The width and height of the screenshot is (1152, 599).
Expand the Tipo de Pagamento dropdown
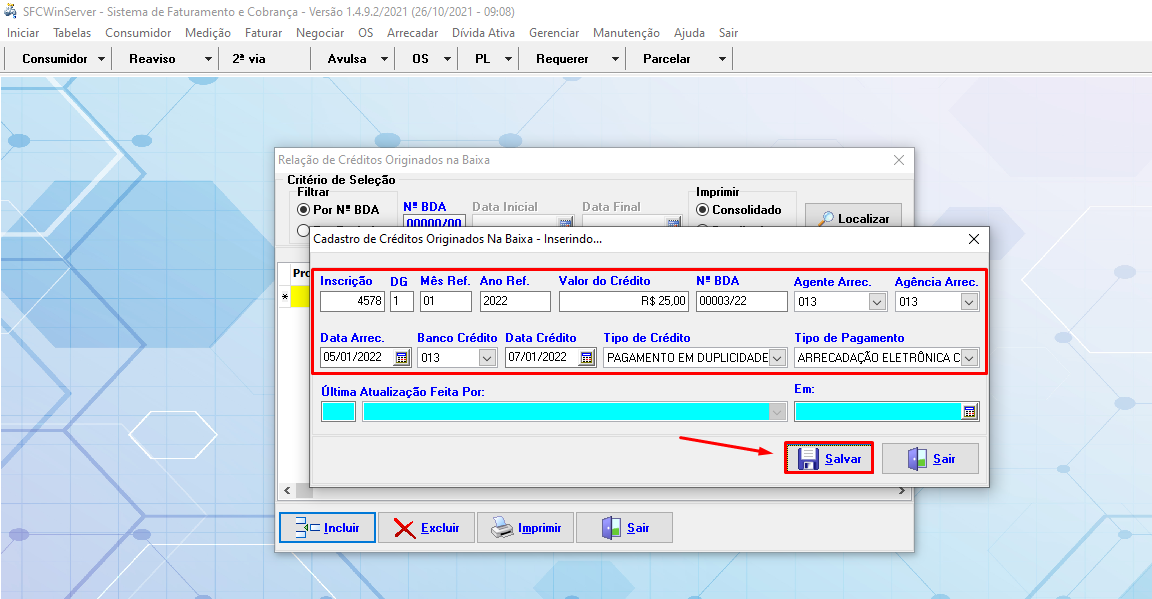tap(969, 357)
